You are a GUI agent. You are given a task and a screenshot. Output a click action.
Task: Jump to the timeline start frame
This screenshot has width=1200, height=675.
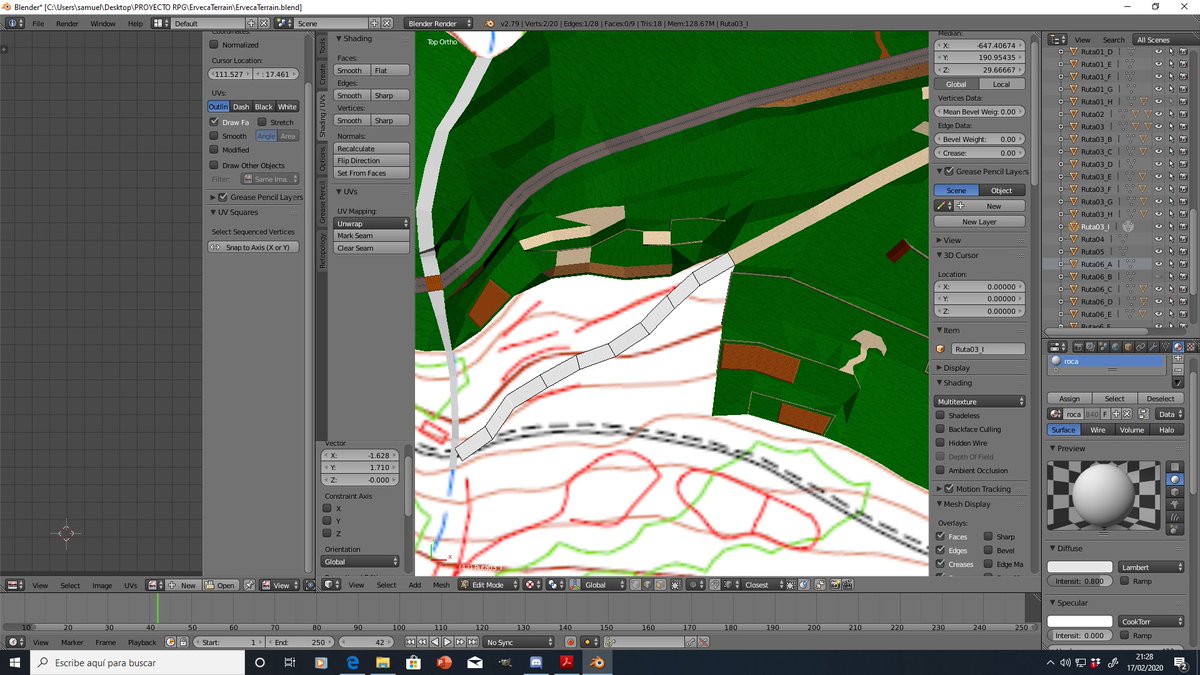coord(410,641)
